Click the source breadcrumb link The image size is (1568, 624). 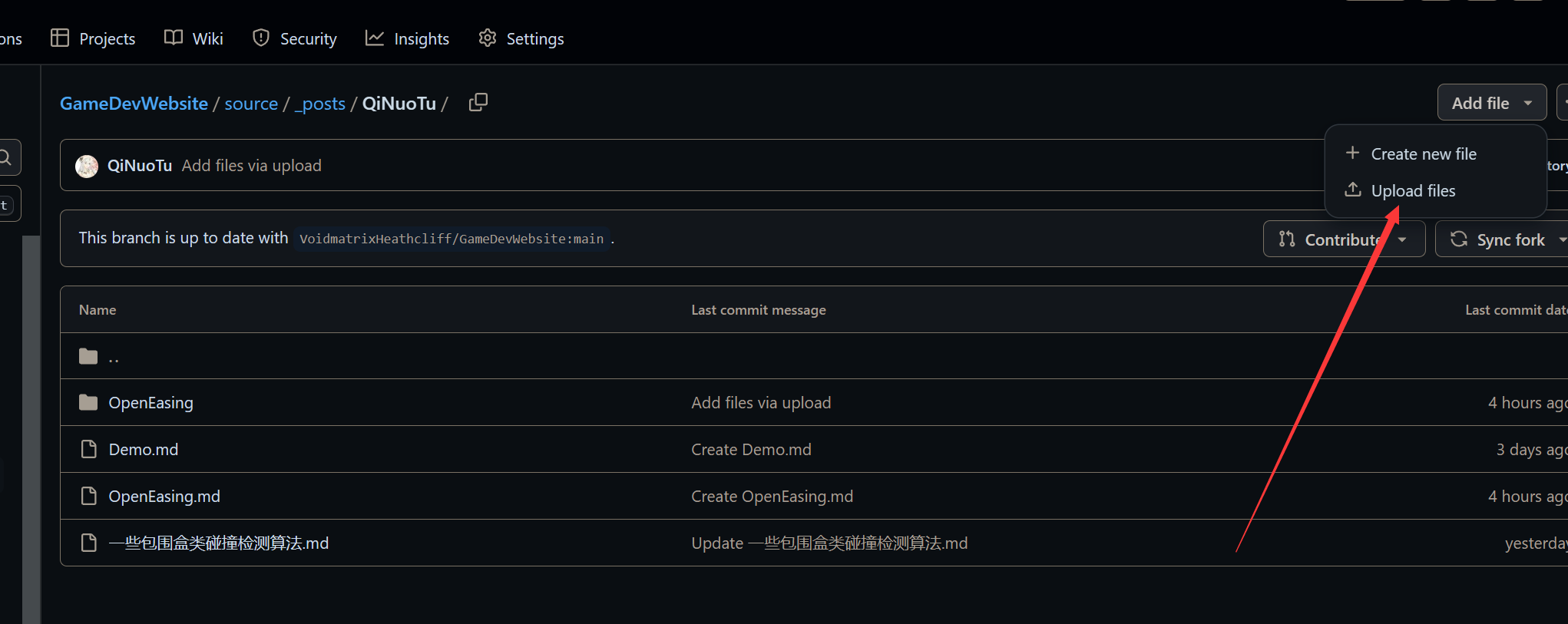(x=251, y=104)
